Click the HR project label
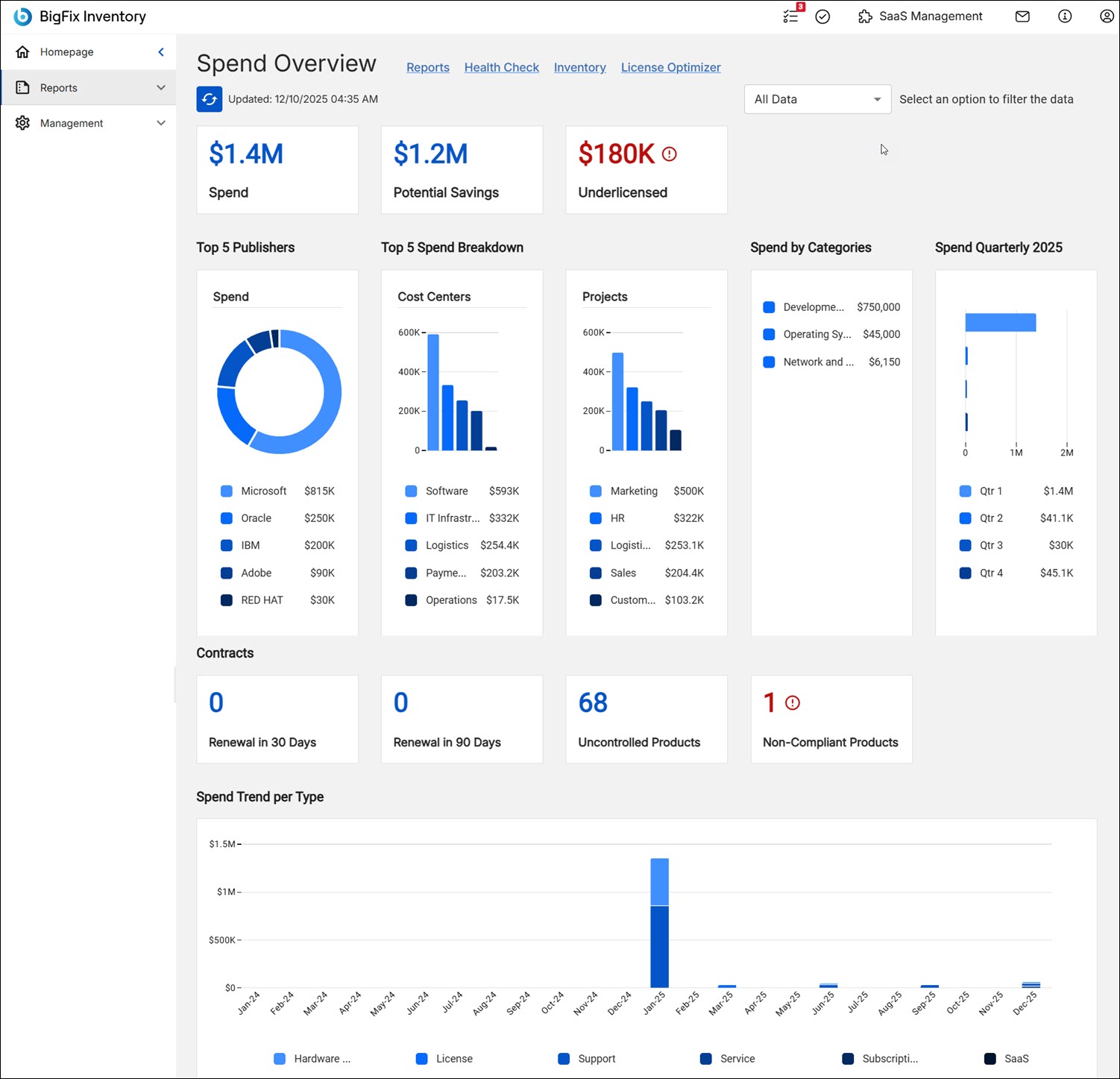The image size is (1120, 1079). (x=617, y=518)
